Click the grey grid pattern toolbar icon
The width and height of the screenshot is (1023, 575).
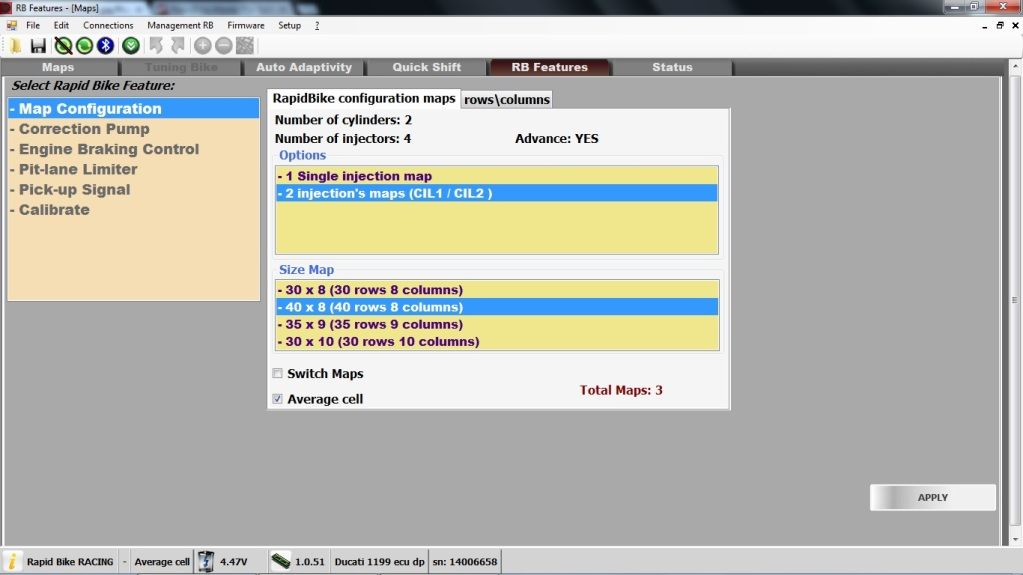tap(245, 46)
